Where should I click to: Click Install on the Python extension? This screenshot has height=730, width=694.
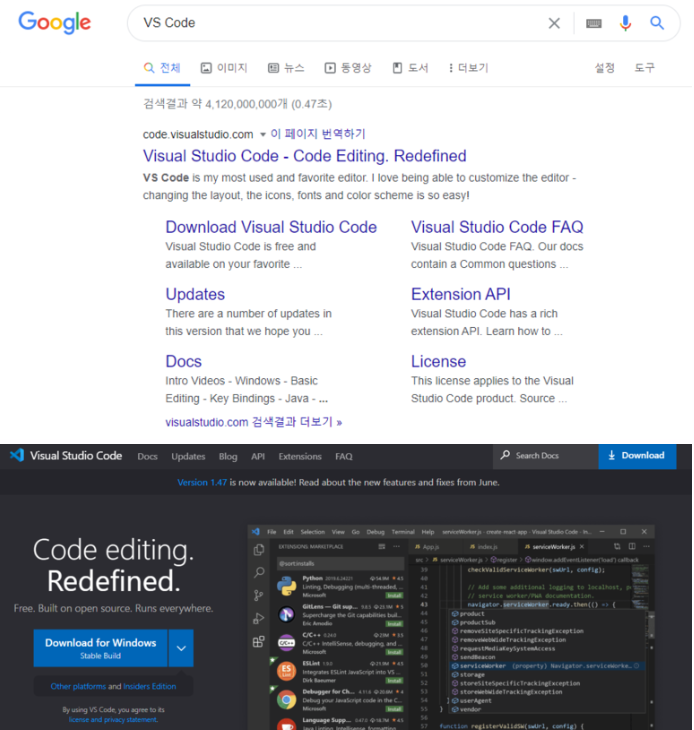tap(394, 595)
